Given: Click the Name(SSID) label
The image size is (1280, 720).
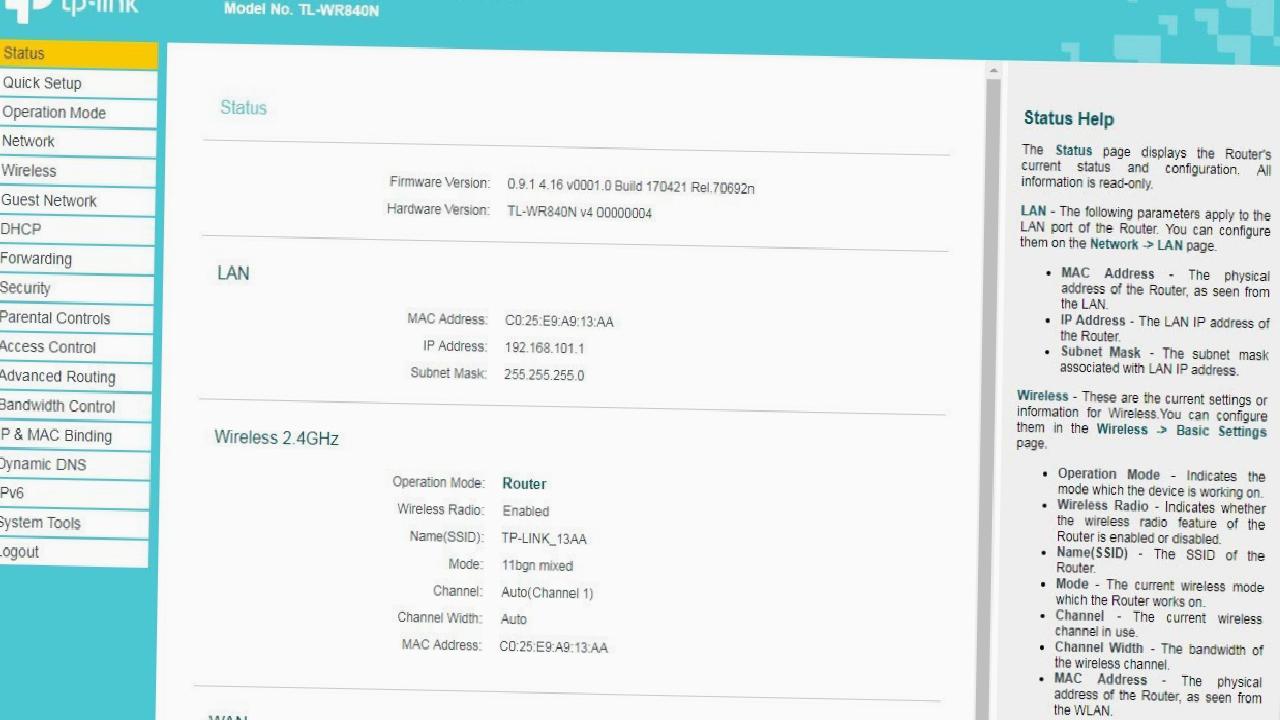Looking at the screenshot, I should [x=446, y=537].
